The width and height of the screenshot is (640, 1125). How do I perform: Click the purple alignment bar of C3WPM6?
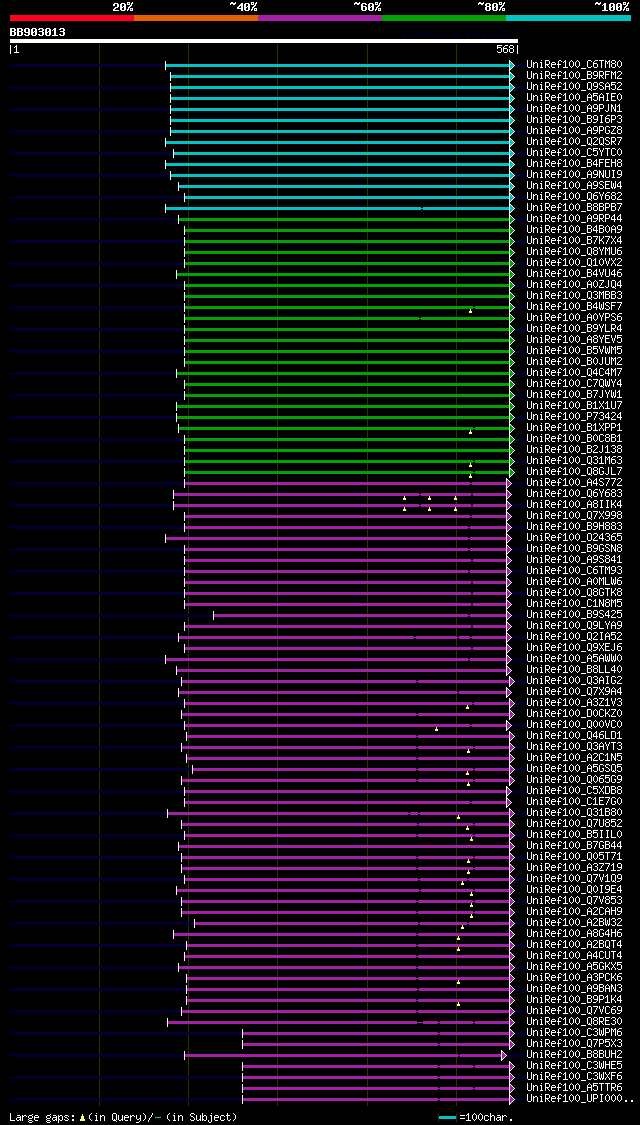pyautogui.click(x=376, y=1033)
